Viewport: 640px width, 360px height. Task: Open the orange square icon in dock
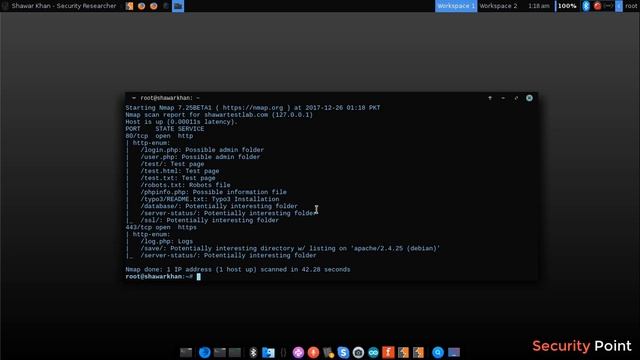[x=388, y=352]
